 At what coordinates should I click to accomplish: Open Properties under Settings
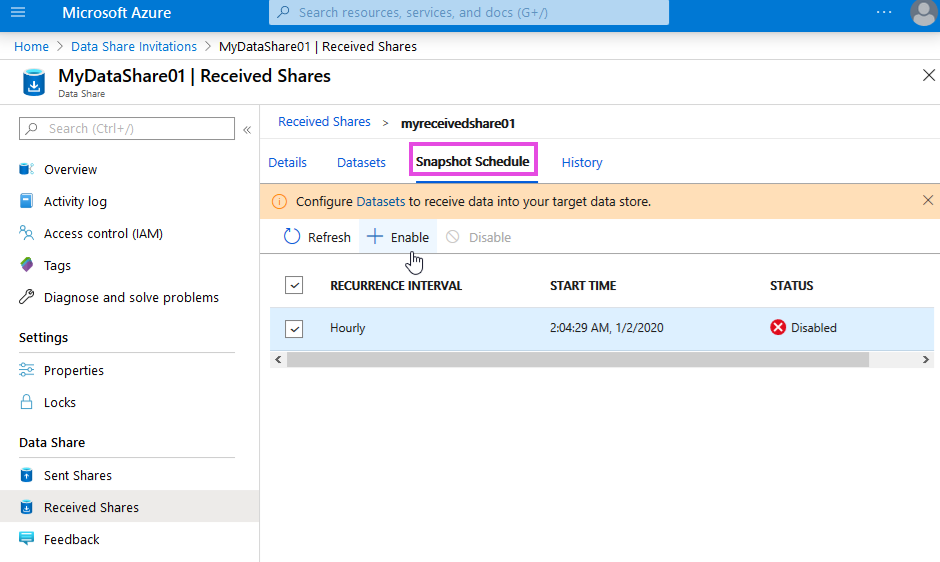click(74, 370)
